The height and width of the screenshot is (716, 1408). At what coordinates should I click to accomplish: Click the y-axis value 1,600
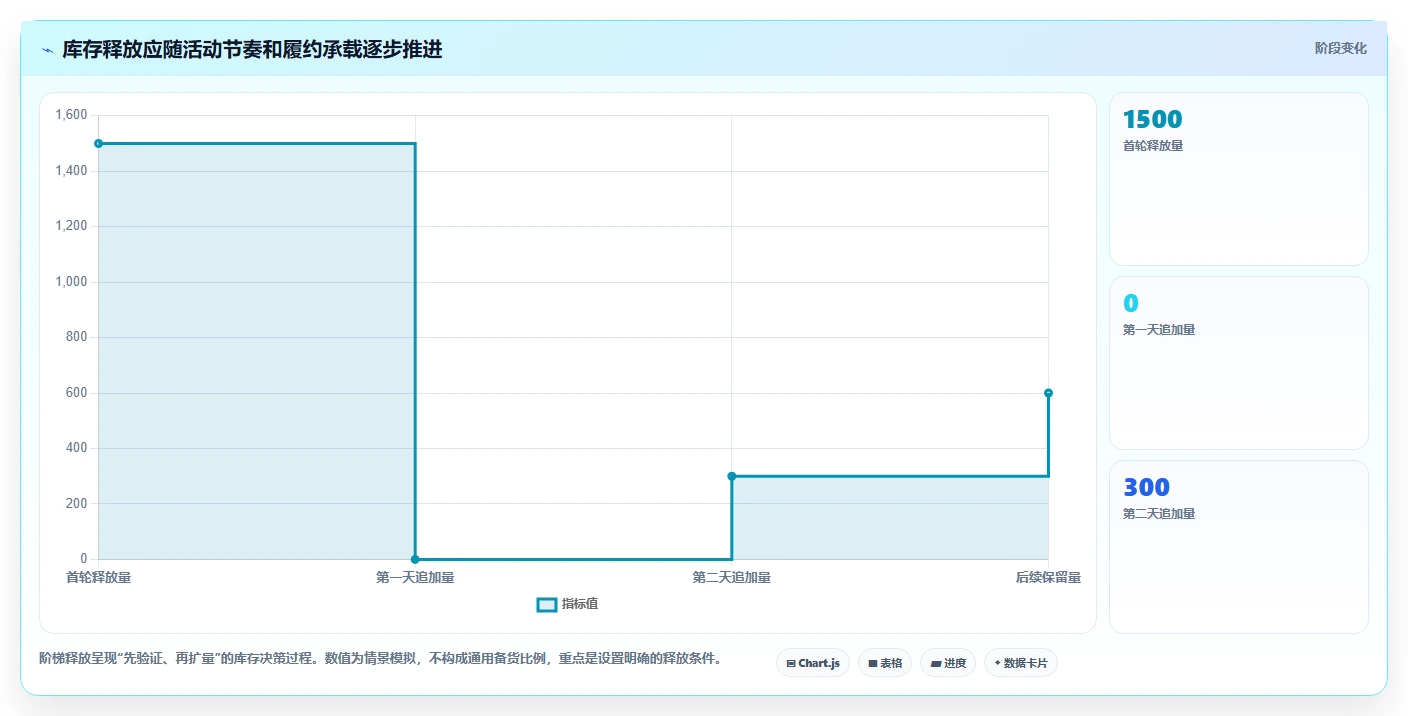click(x=71, y=115)
